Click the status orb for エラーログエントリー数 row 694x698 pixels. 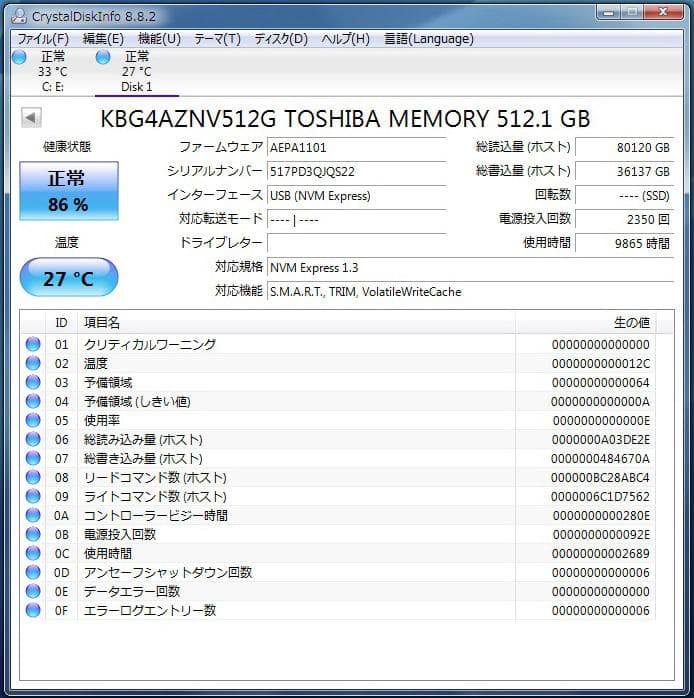pyautogui.click(x=33, y=610)
